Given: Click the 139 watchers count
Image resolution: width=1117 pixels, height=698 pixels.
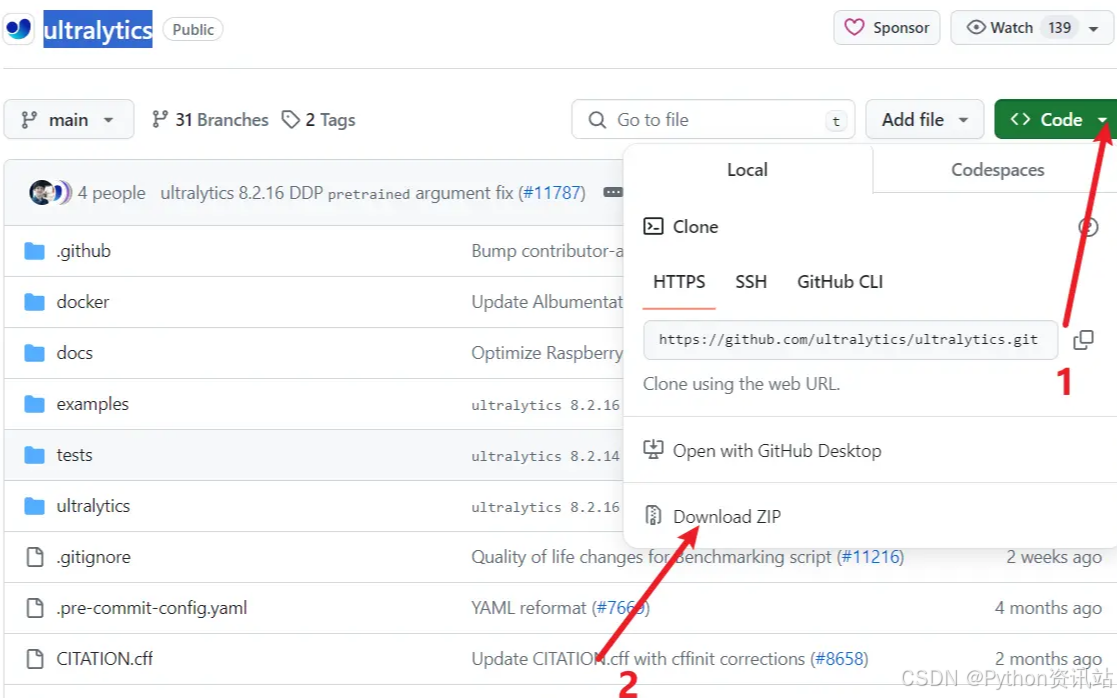Looking at the screenshot, I should (1059, 28).
